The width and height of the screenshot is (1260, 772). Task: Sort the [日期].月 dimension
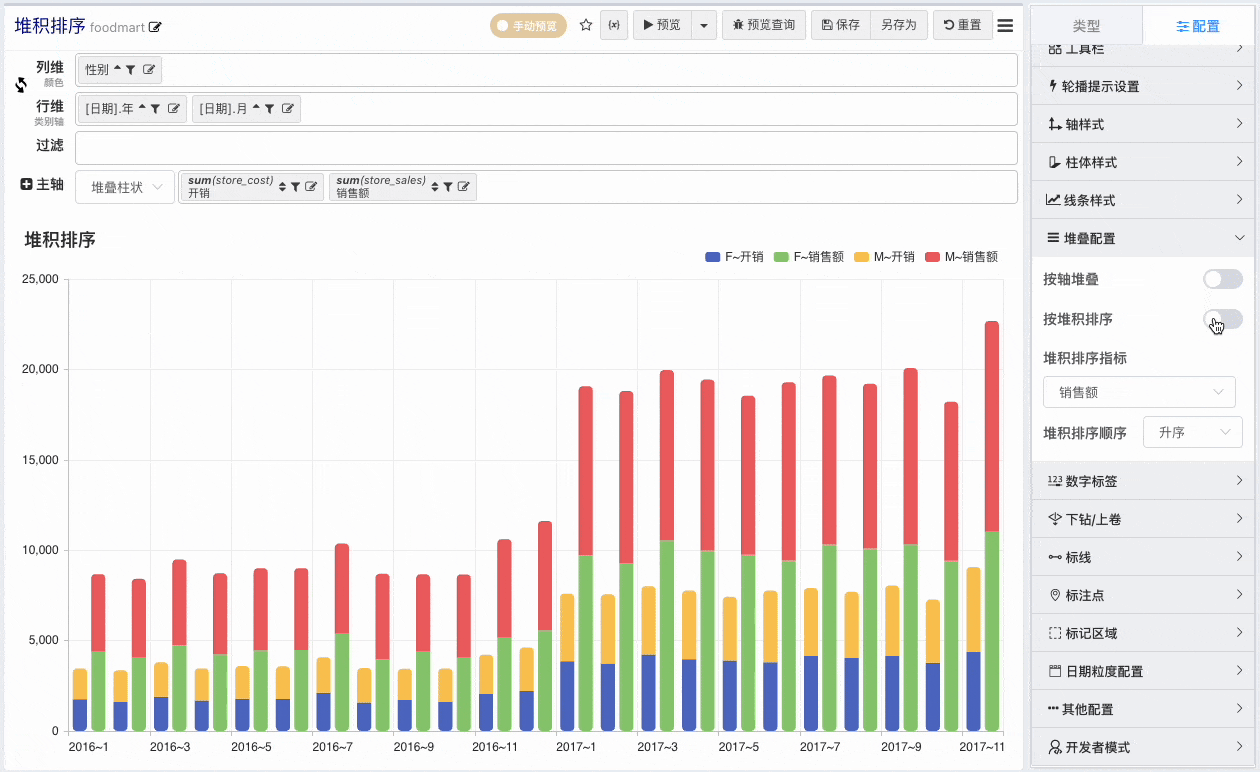point(256,108)
